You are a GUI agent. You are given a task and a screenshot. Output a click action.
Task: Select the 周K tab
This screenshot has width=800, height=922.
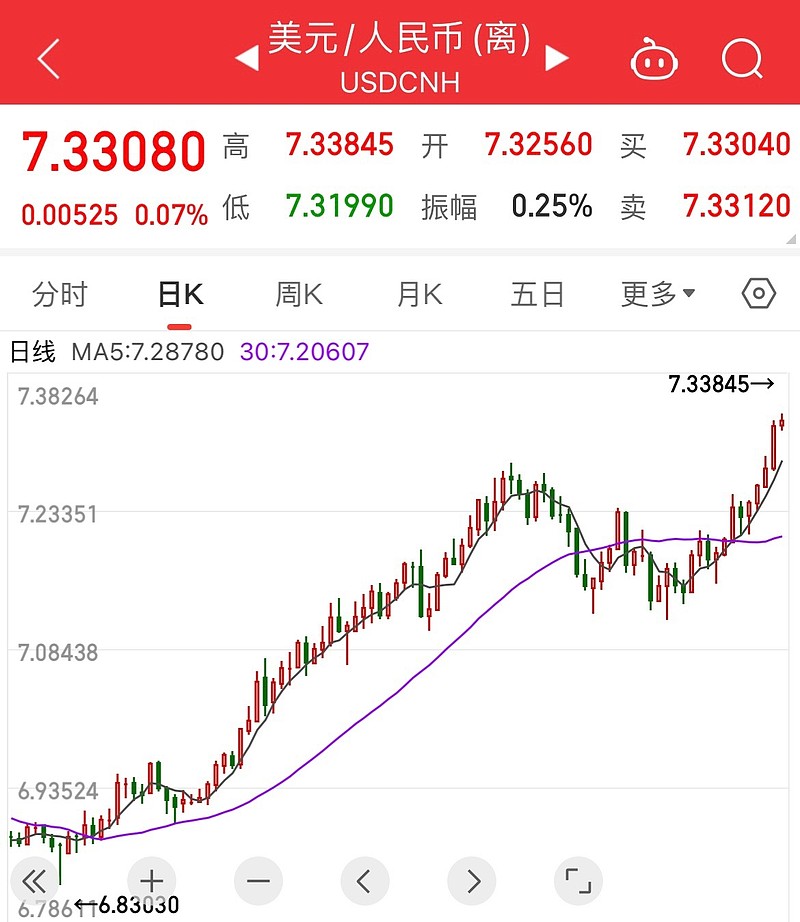click(x=299, y=294)
